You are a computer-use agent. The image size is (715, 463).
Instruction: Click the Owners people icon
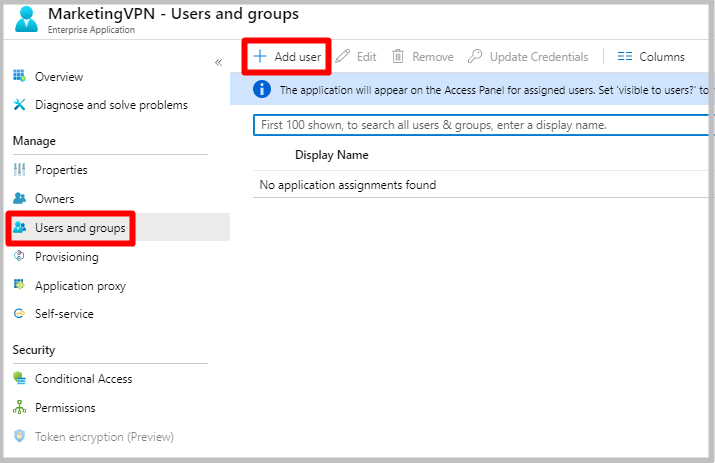19,199
